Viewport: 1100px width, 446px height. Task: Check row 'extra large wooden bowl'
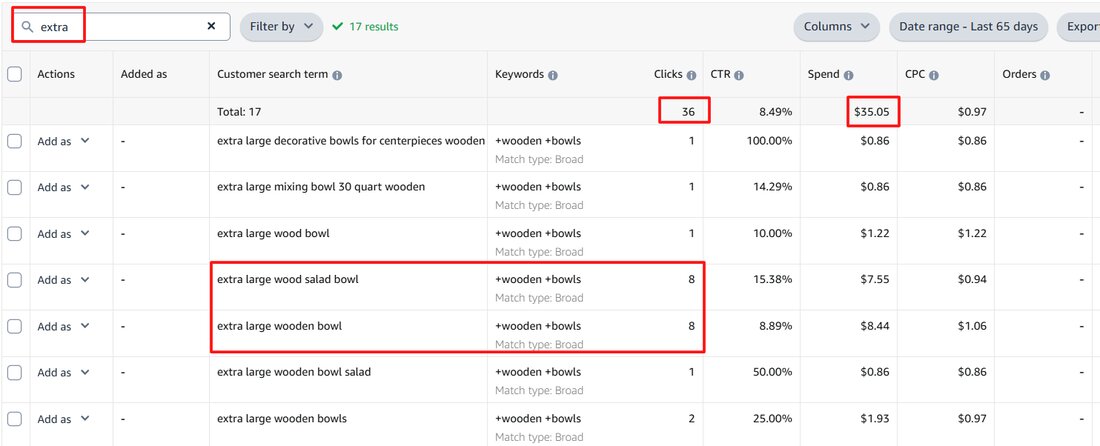[x=15, y=326]
